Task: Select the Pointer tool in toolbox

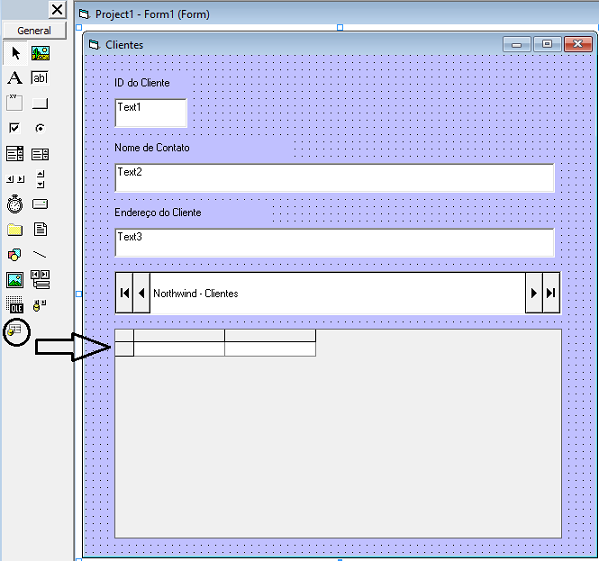Action: coord(15,53)
